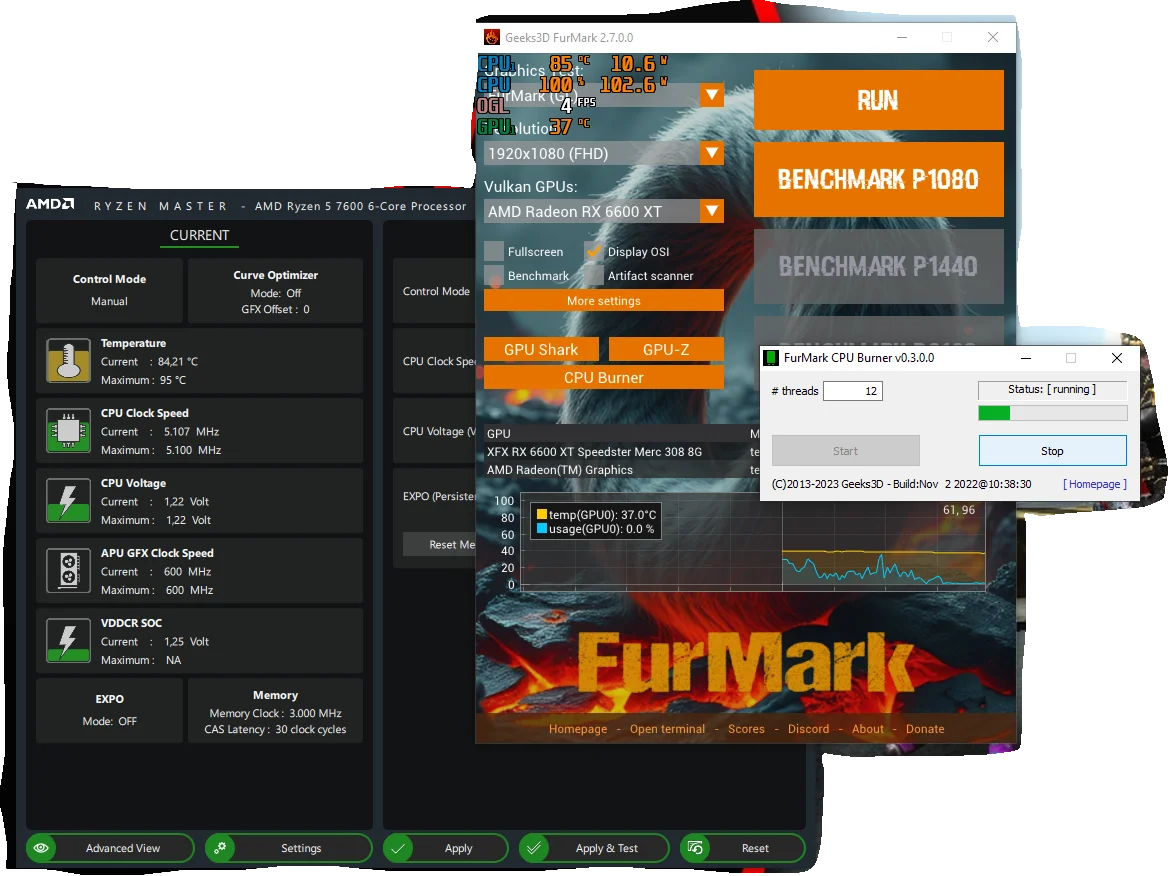The width and height of the screenshot is (1168, 876).
Task: Click Open terminal in FurMark footer
Action: click(667, 729)
